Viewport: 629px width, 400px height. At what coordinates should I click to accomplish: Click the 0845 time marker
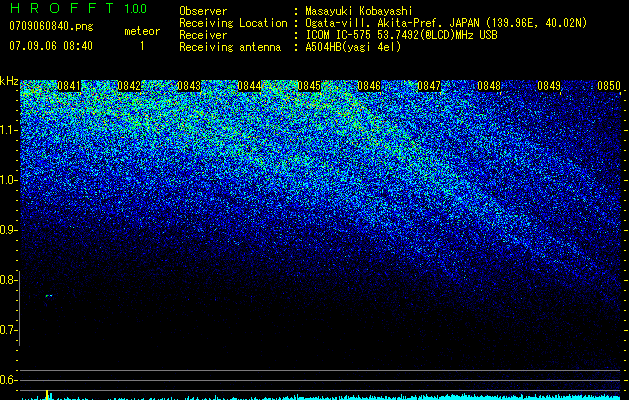[309, 86]
